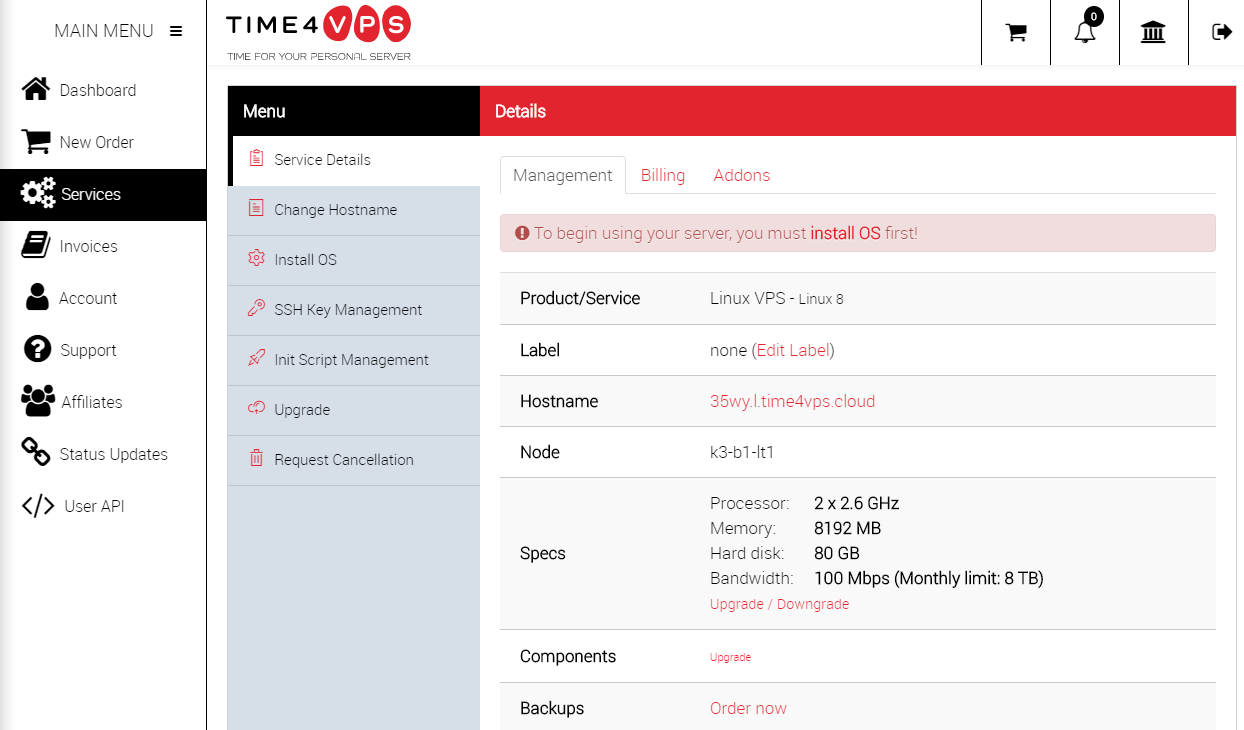
Task: Click the Change Hostname document icon
Action: 256,209
